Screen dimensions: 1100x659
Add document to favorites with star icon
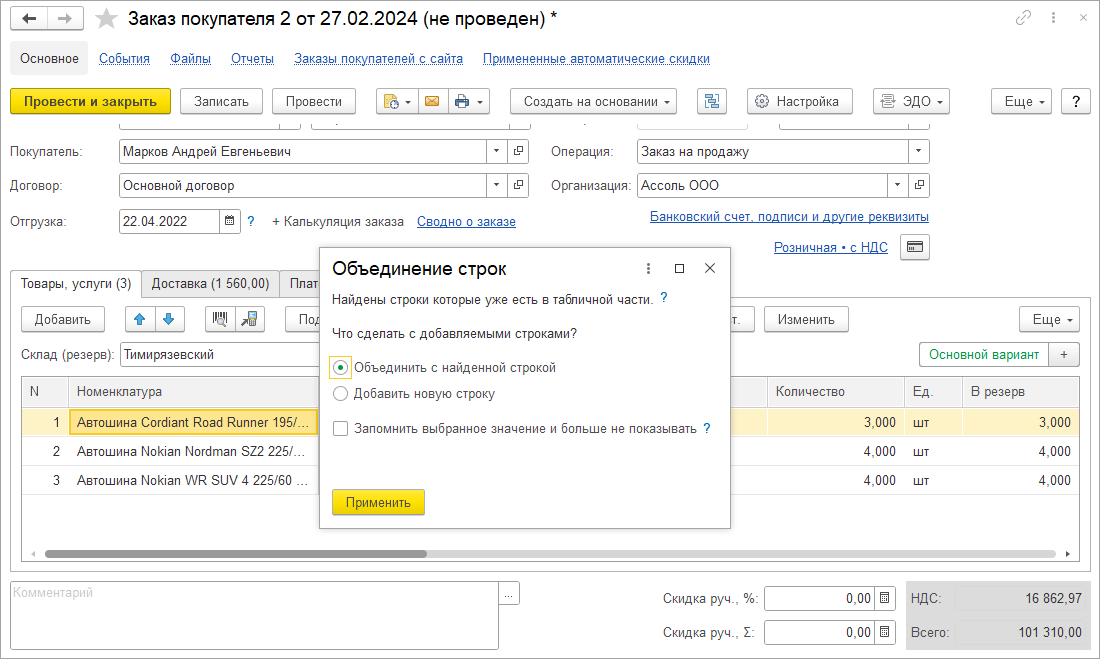click(106, 19)
